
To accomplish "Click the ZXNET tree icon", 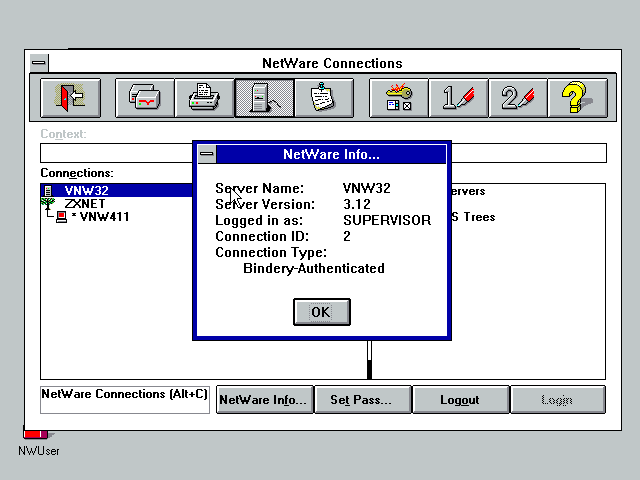I will [x=48, y=203].
